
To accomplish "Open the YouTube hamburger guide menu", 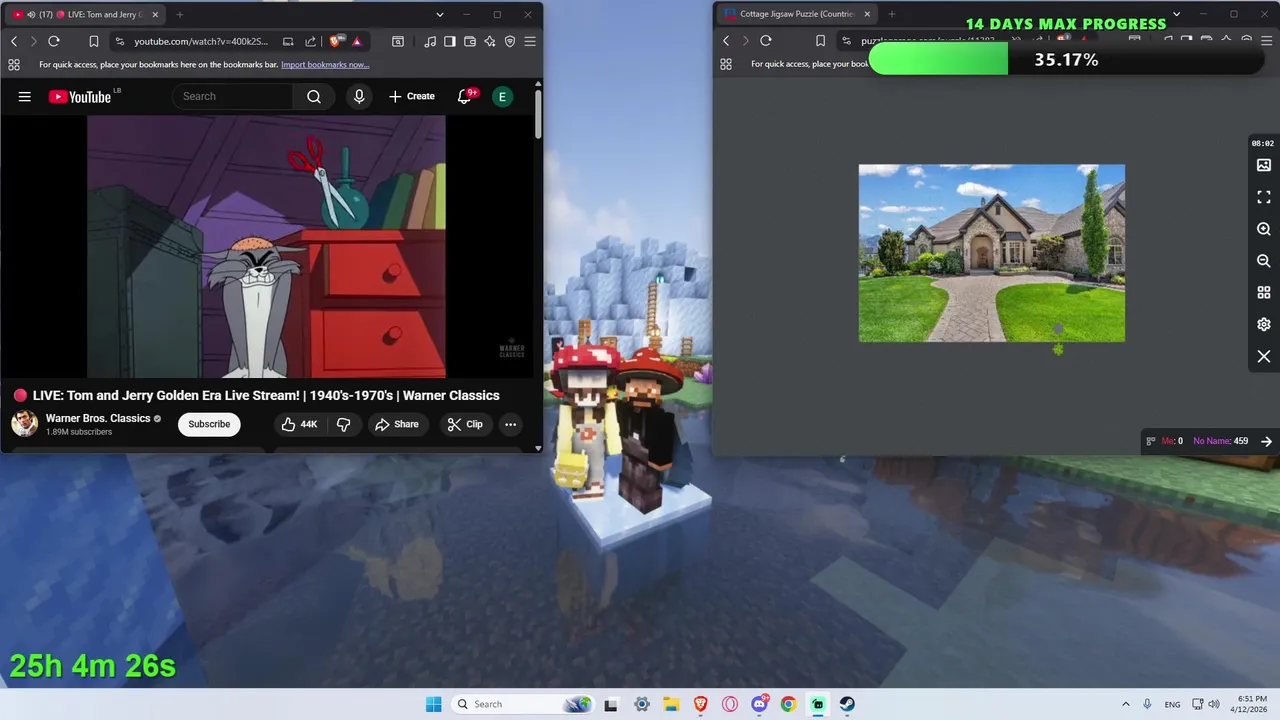I will tap(25, 96).
